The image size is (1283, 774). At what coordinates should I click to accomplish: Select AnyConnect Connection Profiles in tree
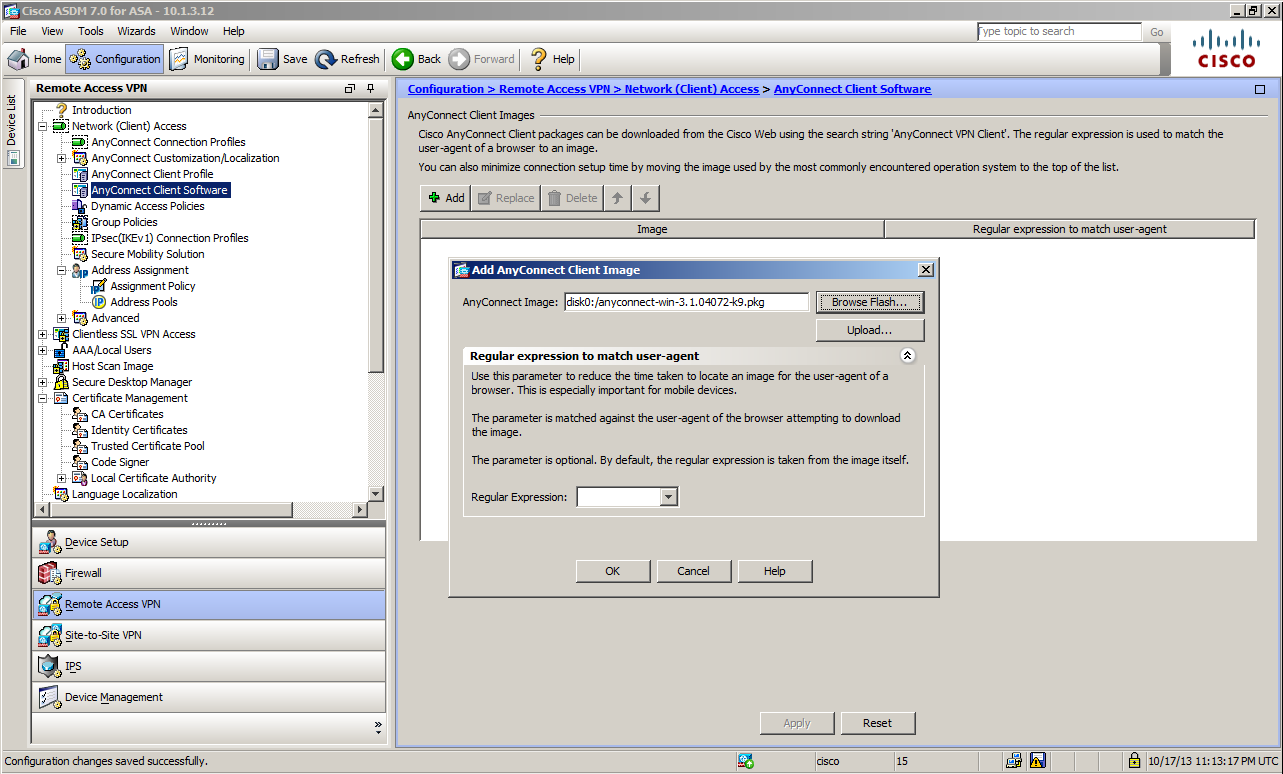tap(168, 142)
